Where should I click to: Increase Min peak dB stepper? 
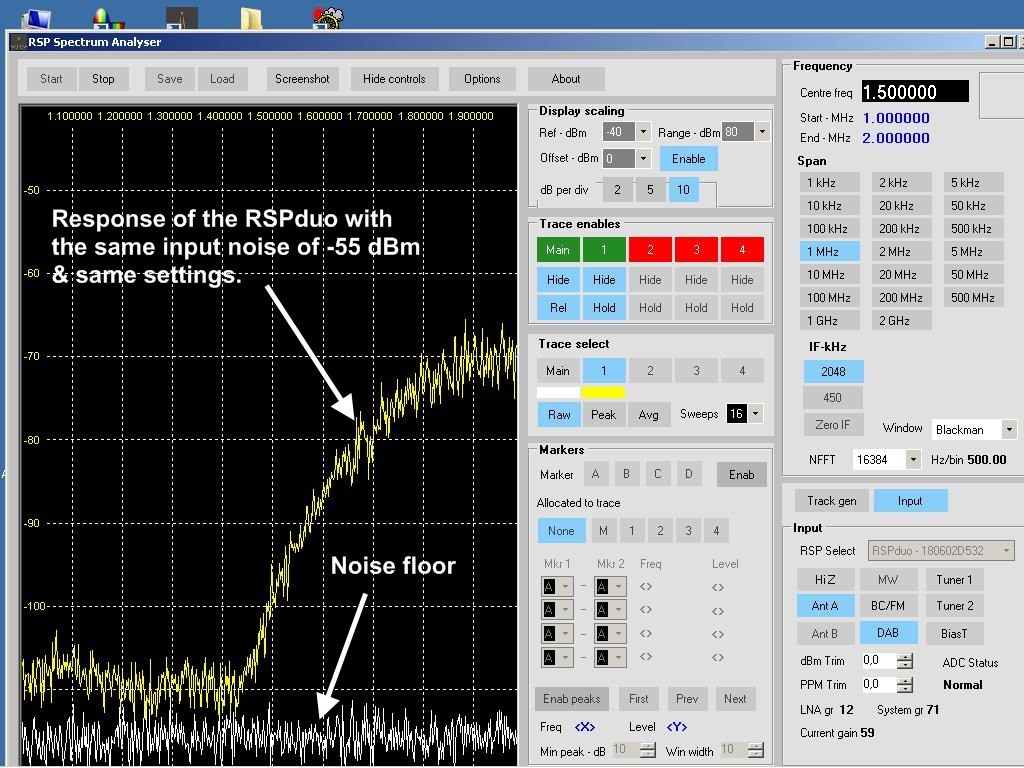tap(648, 746)
